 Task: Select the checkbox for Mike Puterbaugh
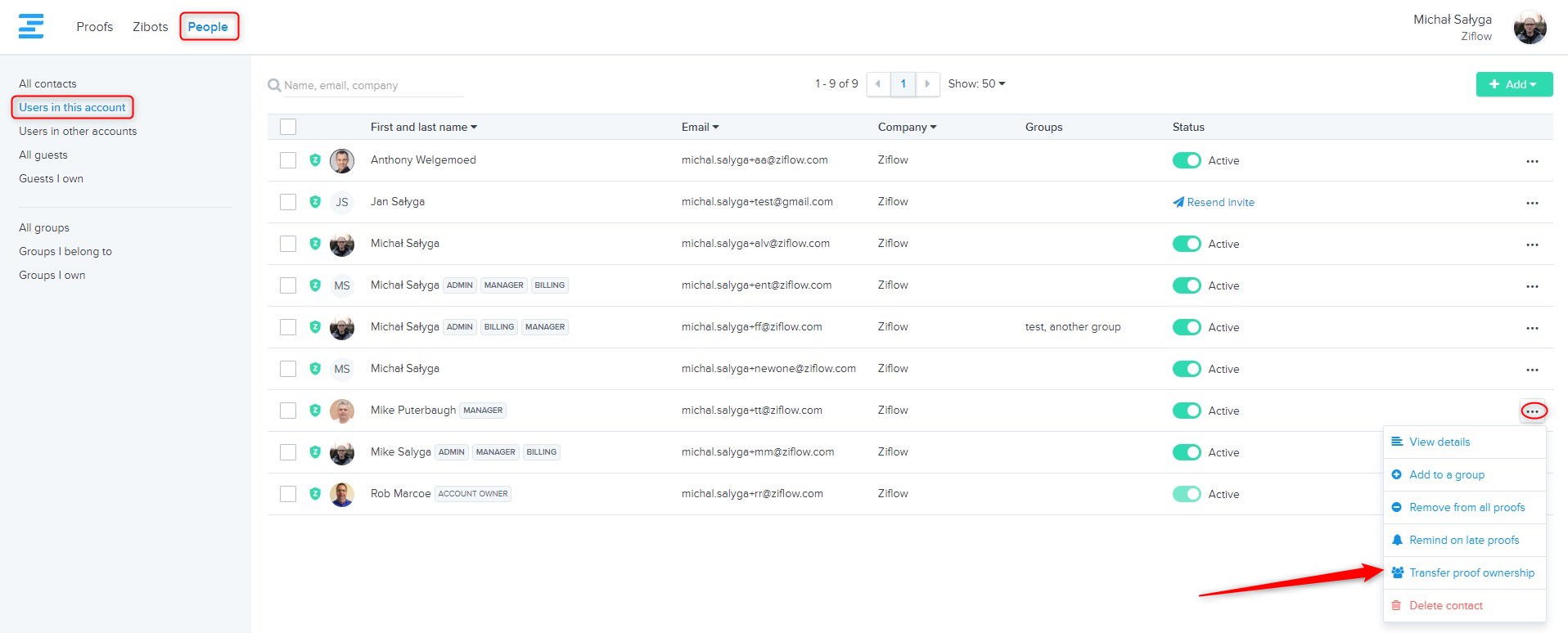point(288,411)
